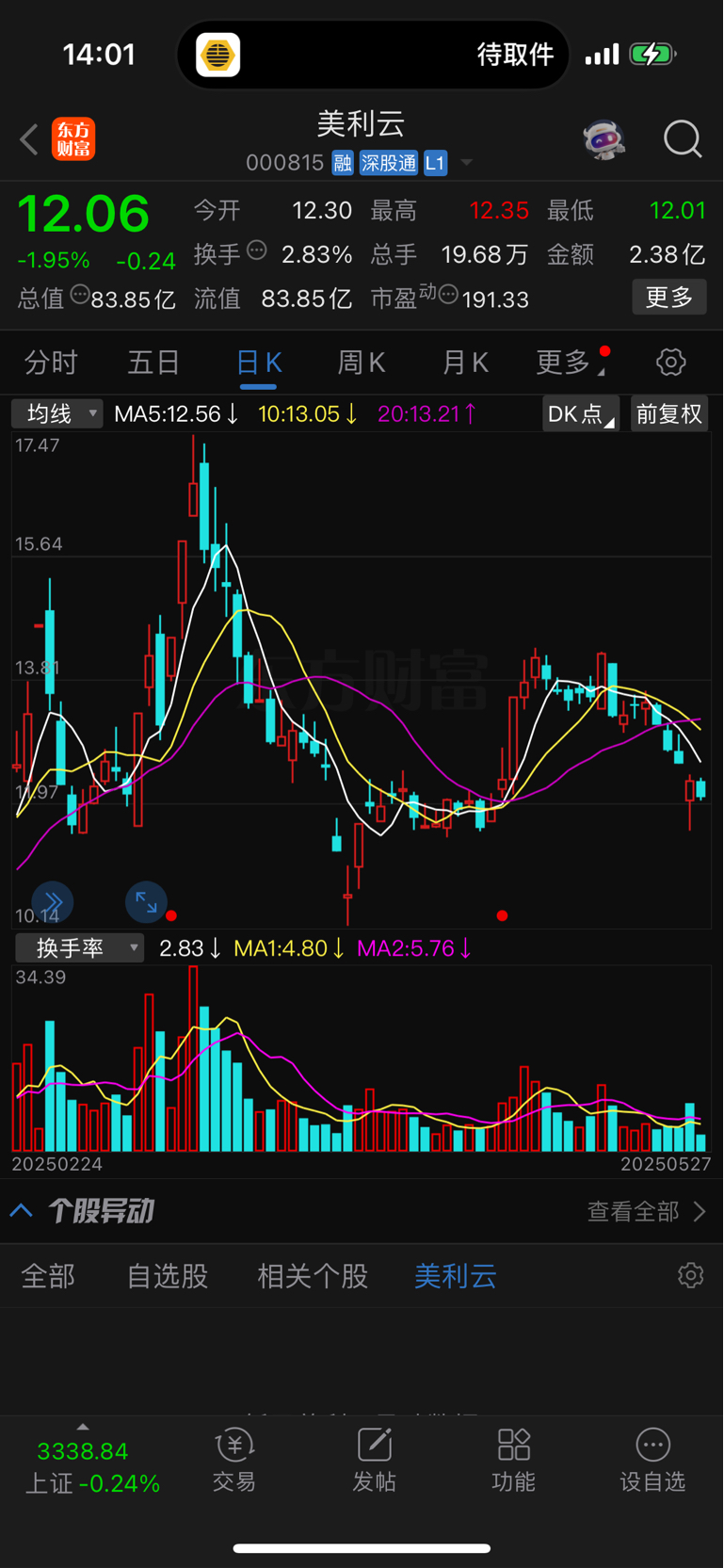Open 更多 chart period dropdown
The height and width of the screenshot is (1568, 724).
[x=571, y=362]
